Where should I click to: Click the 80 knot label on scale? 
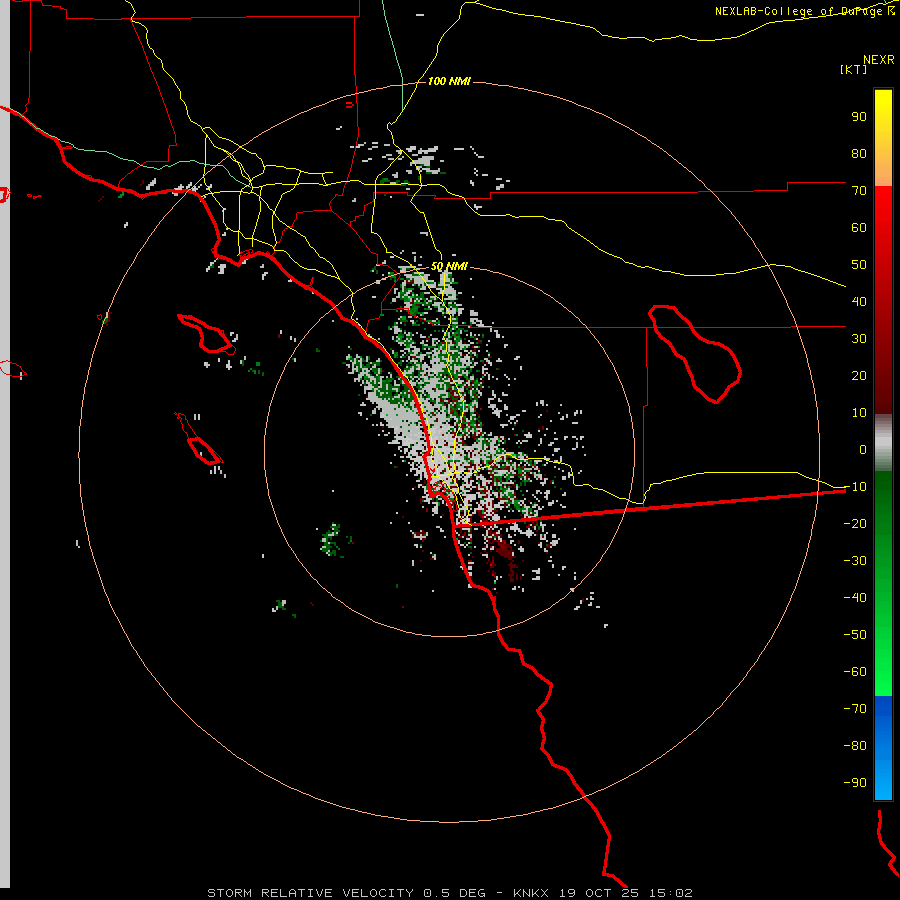pos(859,153)
